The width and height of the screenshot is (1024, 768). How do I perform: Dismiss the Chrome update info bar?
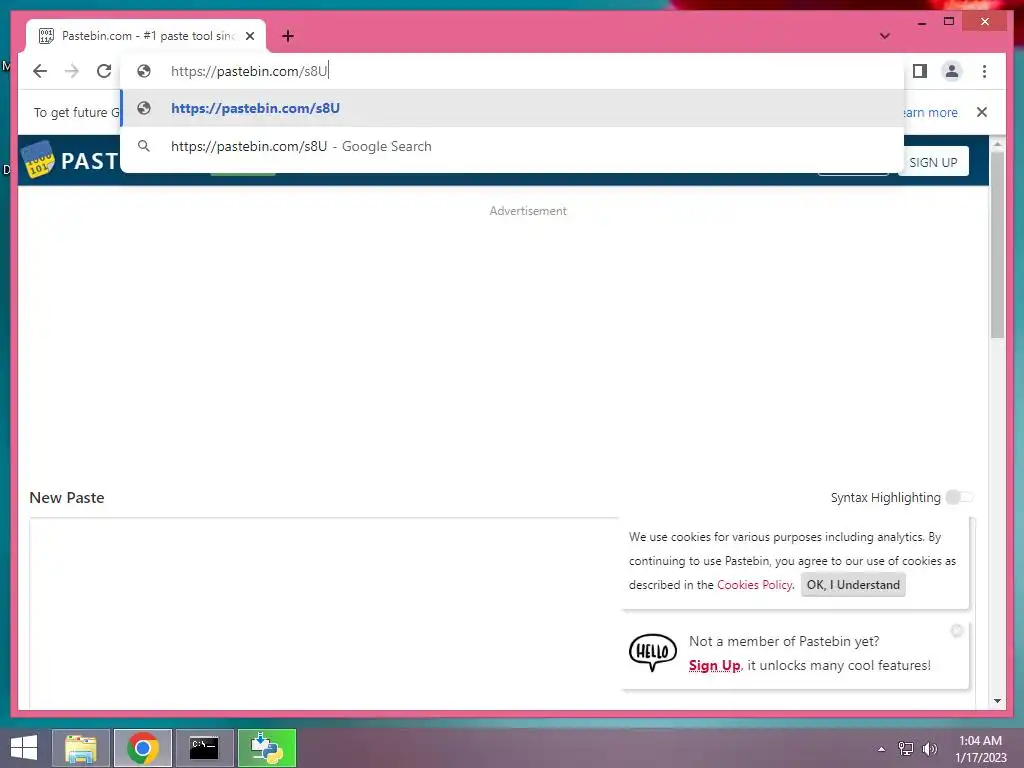982,112
